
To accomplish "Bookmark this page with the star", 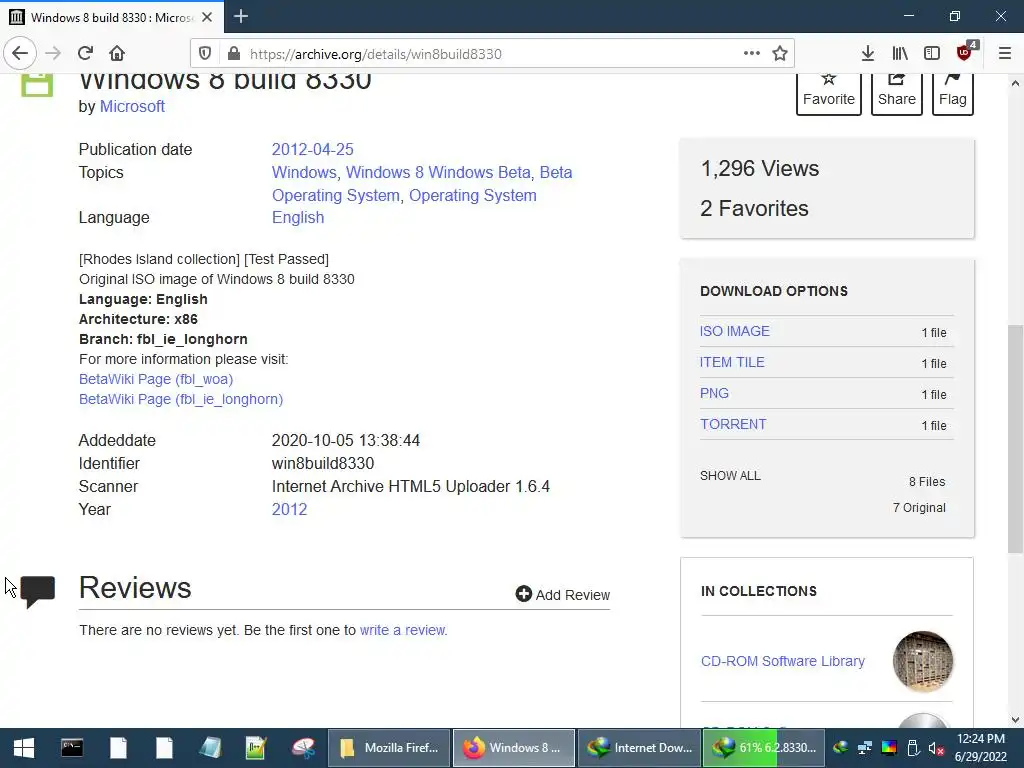I will (x=780, y=54).
